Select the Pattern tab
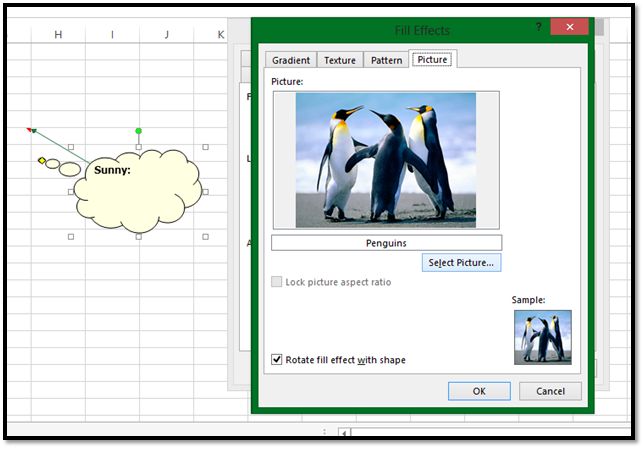644x449 pixels. tap(386, 60)
